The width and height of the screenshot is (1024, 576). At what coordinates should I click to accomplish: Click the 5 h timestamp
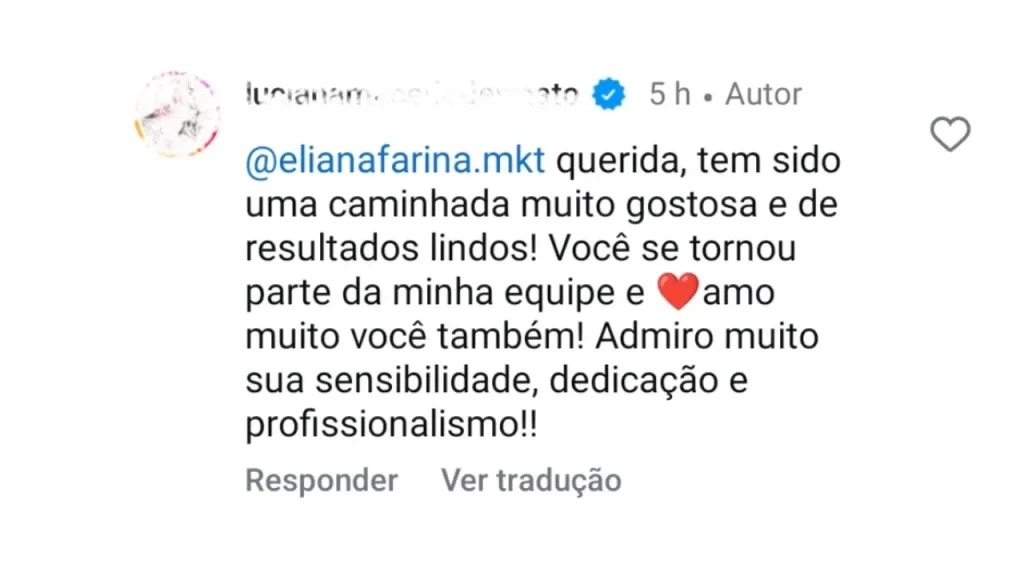click(x=670, y=94)
